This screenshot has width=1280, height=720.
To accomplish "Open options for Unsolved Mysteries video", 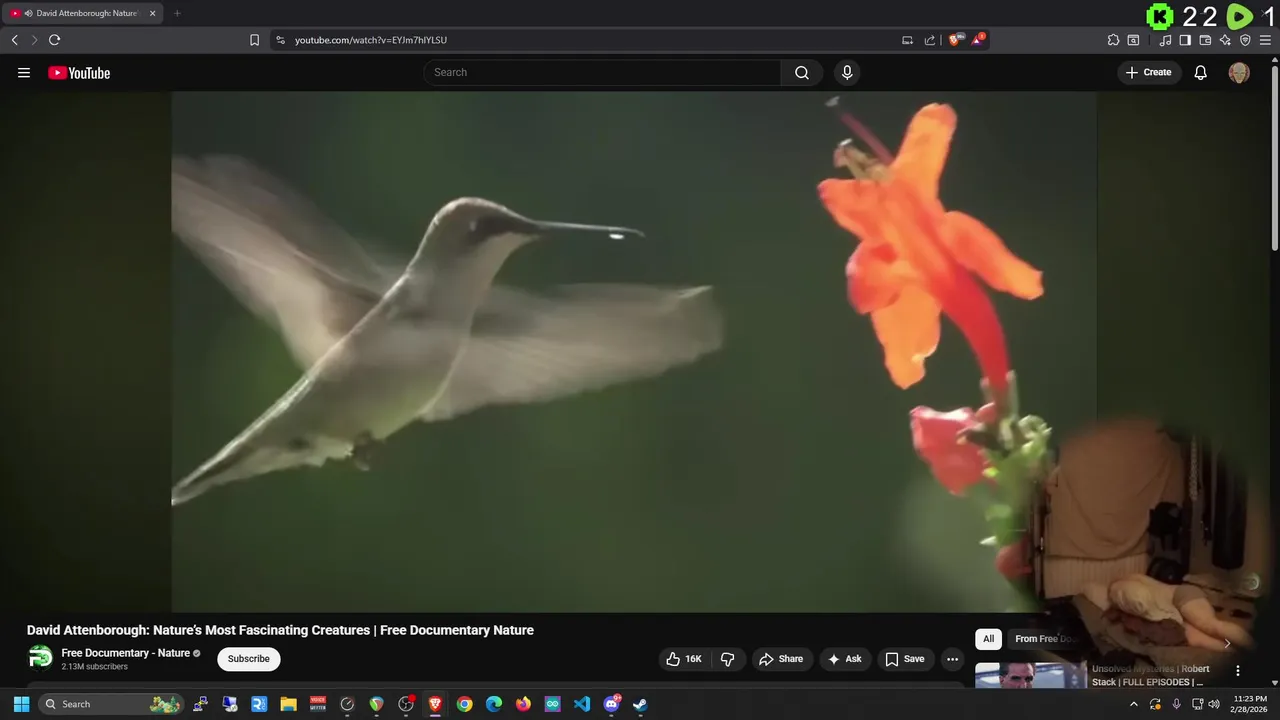I will click(x=1238, y=671).
